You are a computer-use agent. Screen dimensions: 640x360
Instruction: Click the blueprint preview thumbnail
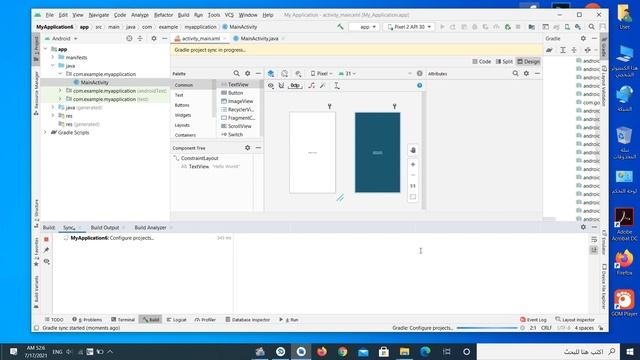[x=378, y=152]
